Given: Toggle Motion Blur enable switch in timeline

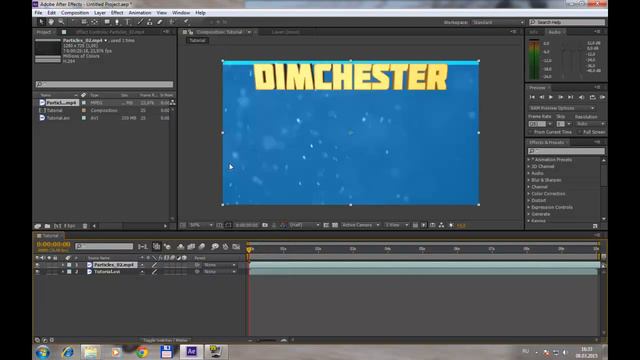Looking at the screenshot, I should (x=202, y=247).
